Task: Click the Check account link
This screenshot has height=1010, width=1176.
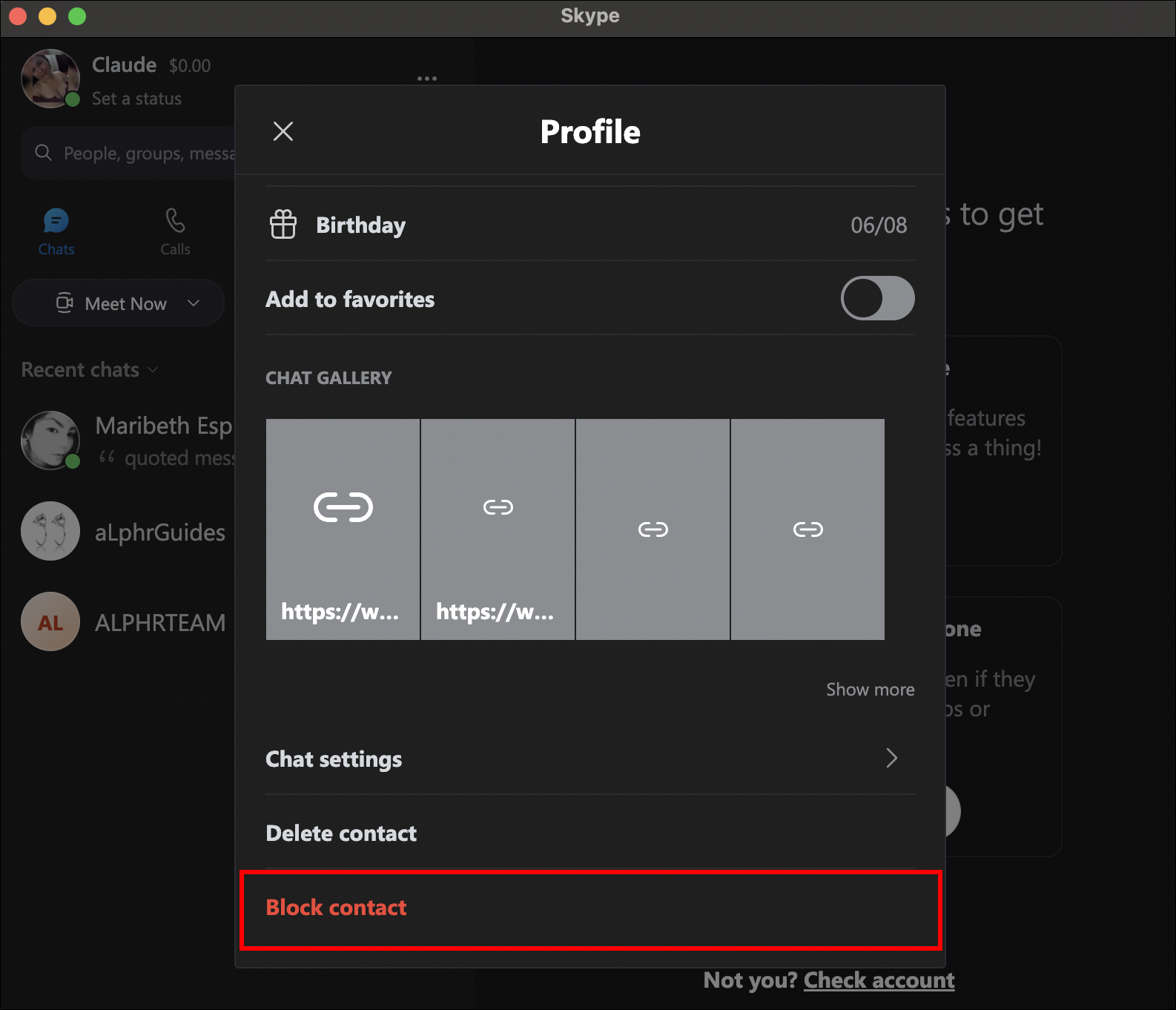Action: point(879,980)
